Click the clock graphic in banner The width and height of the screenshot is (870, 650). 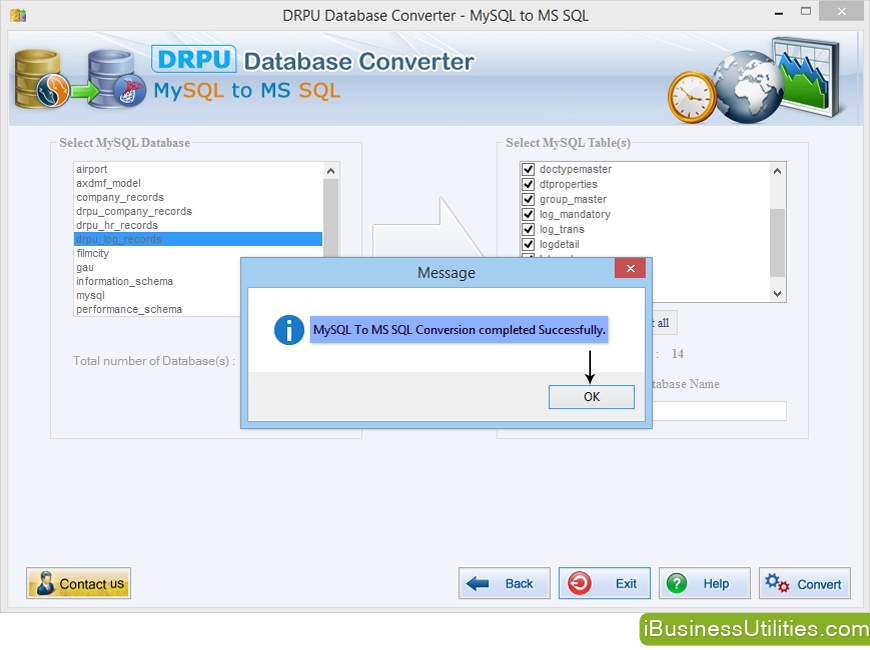pyautogui.click(x=692, y=97)
